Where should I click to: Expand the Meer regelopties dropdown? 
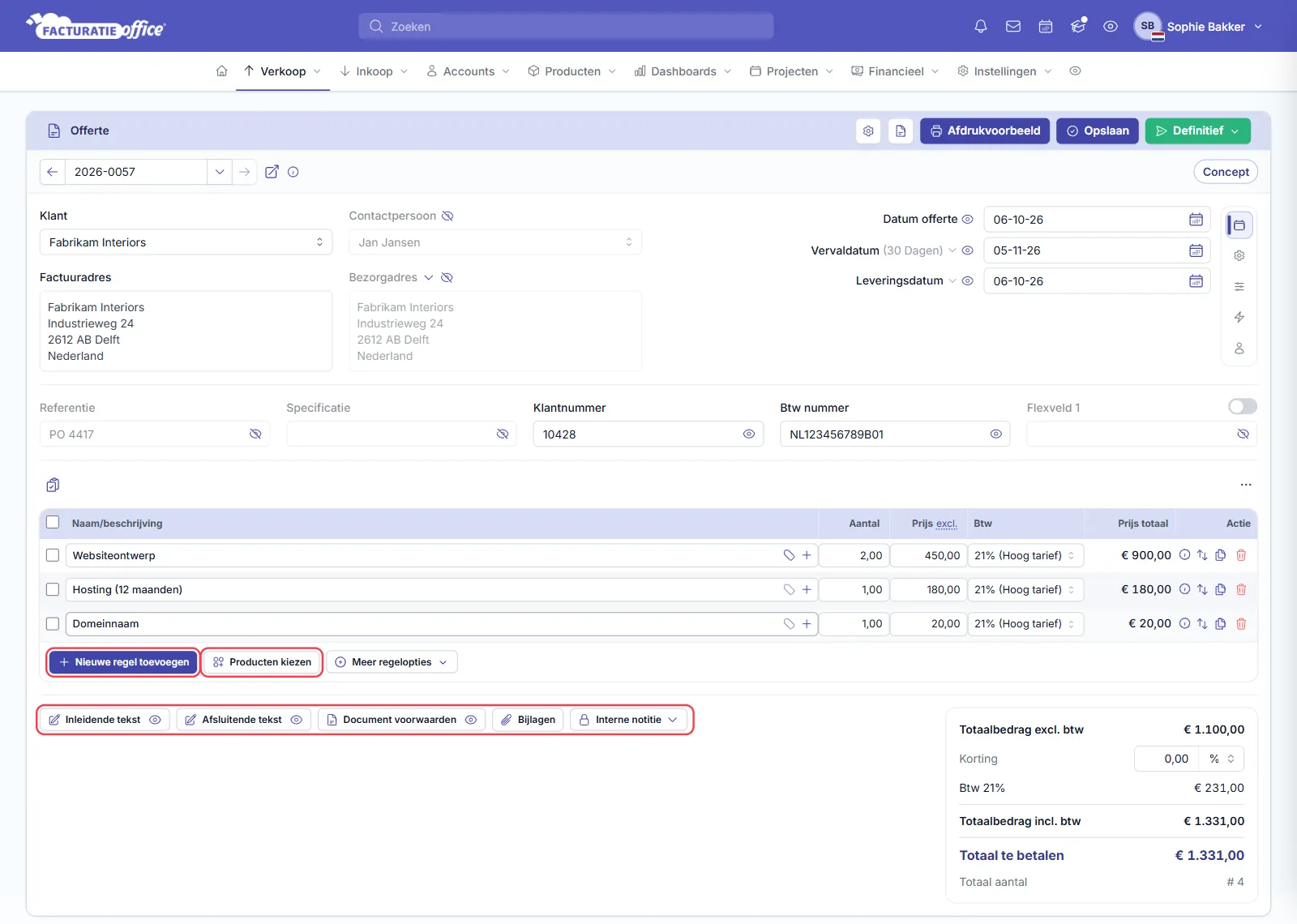point(392,662)
